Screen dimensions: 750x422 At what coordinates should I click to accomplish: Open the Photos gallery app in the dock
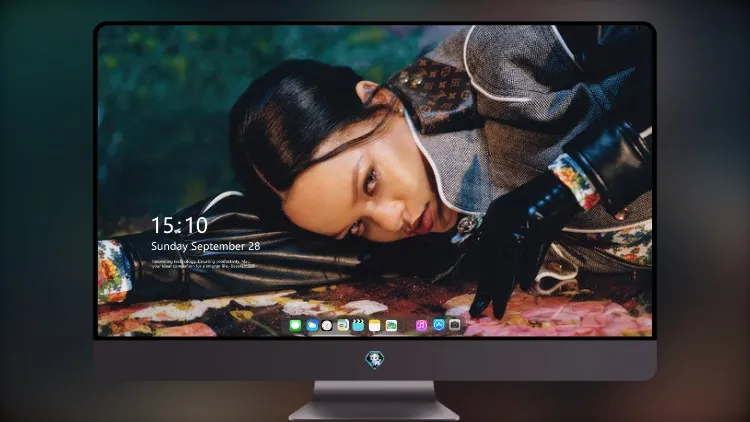[x=391, y=325]
